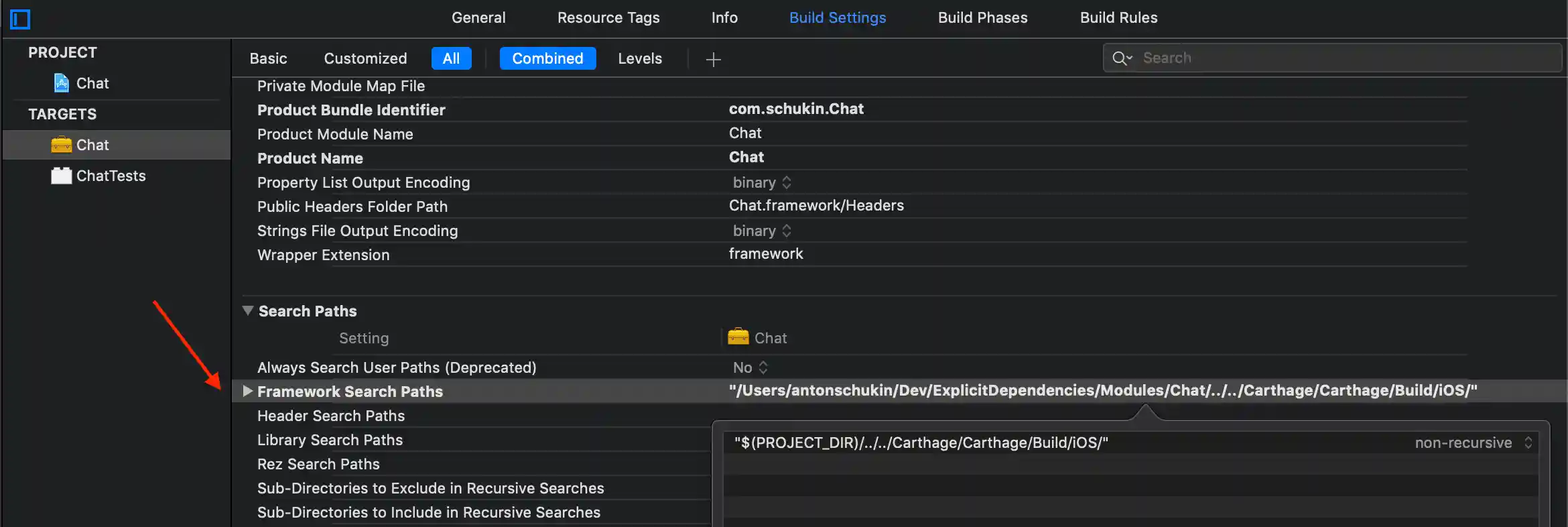Change the non-recursive path popup option
The height and width of the screenshot is (527, 1568).
pos(1473,443)
